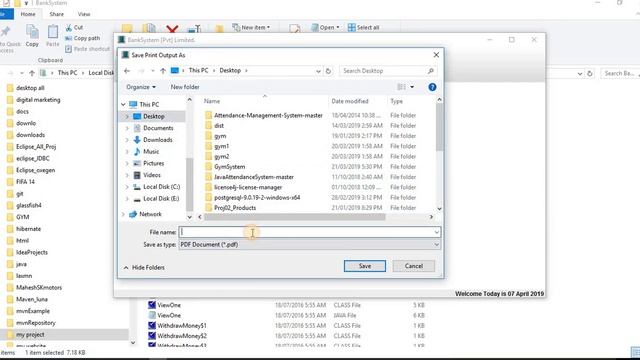Open the New item dropdown in Explorer ribbon
The width and height of the screenshot is (640, 360).
tap(251, 27)
